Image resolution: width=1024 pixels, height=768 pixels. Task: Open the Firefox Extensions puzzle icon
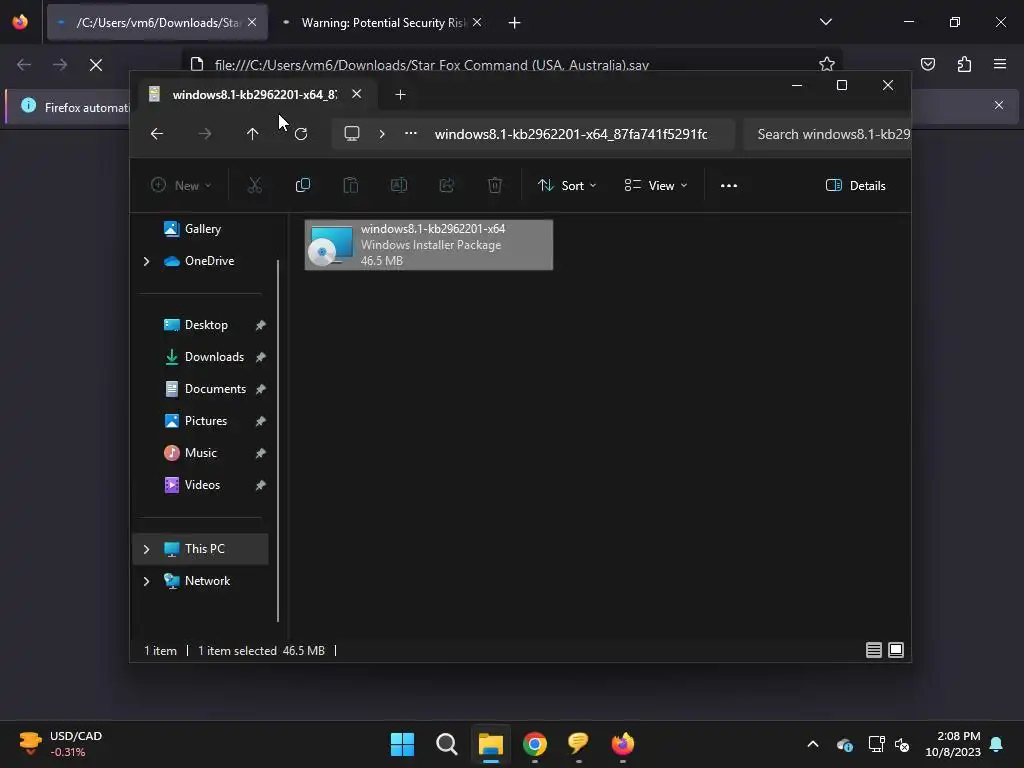pos(964,64)
